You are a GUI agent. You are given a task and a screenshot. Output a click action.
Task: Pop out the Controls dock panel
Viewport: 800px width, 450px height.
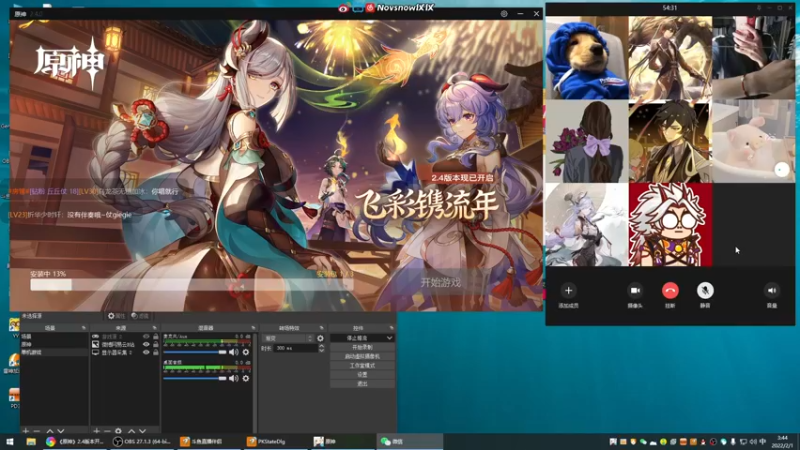point(391,328)
